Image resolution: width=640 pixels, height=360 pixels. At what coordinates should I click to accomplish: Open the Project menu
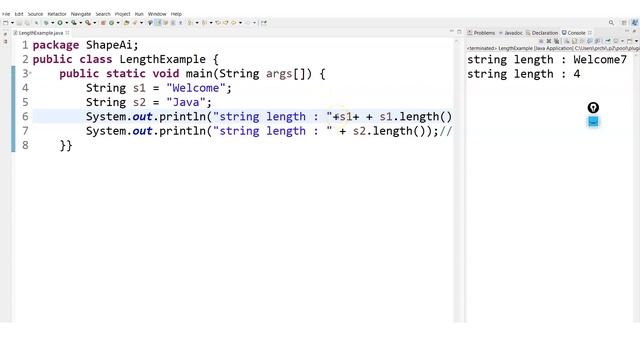pos(122,14)
